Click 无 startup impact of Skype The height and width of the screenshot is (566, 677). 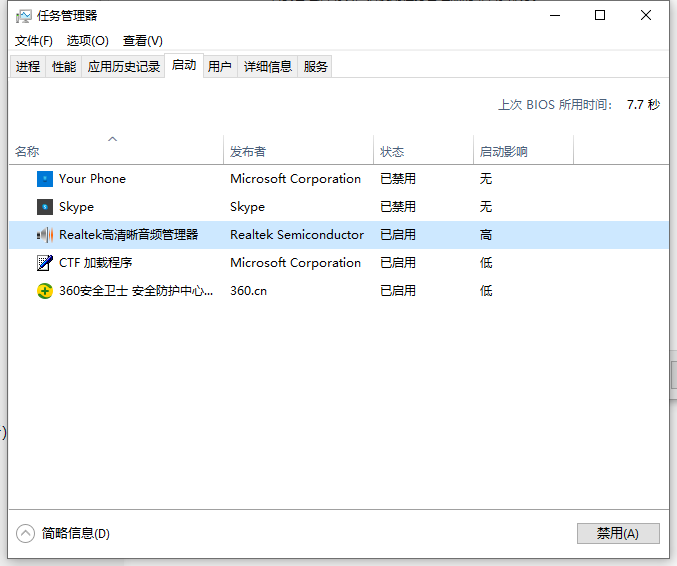point(486,207)
